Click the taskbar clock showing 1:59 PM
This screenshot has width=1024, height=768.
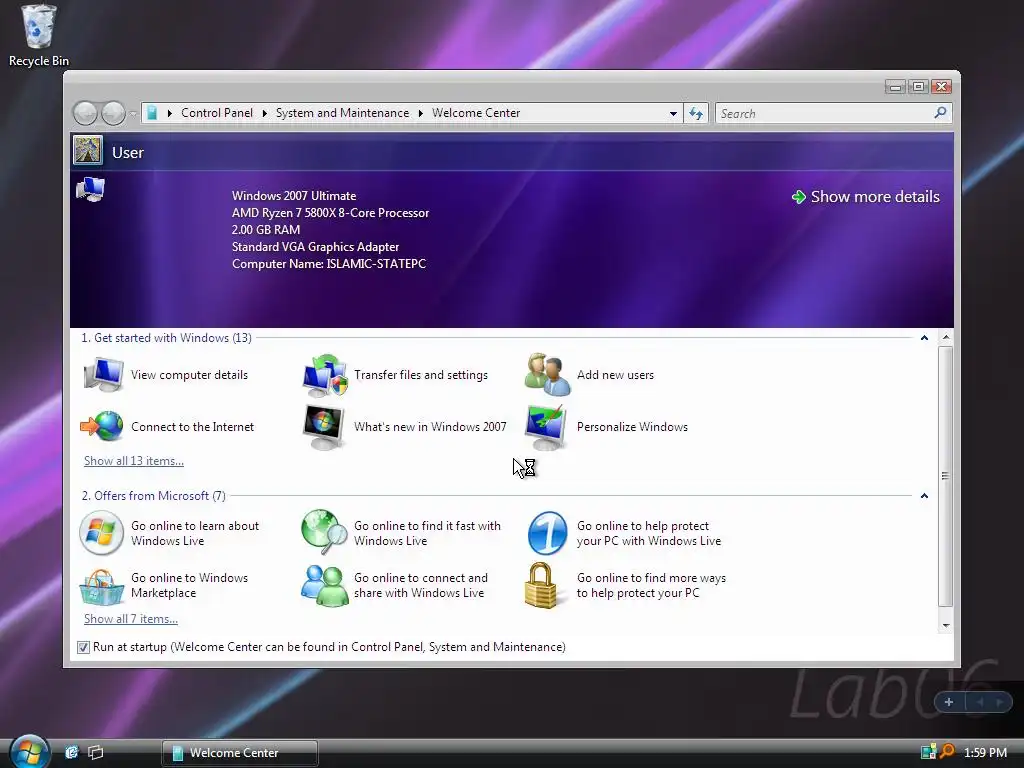[985, 752]
